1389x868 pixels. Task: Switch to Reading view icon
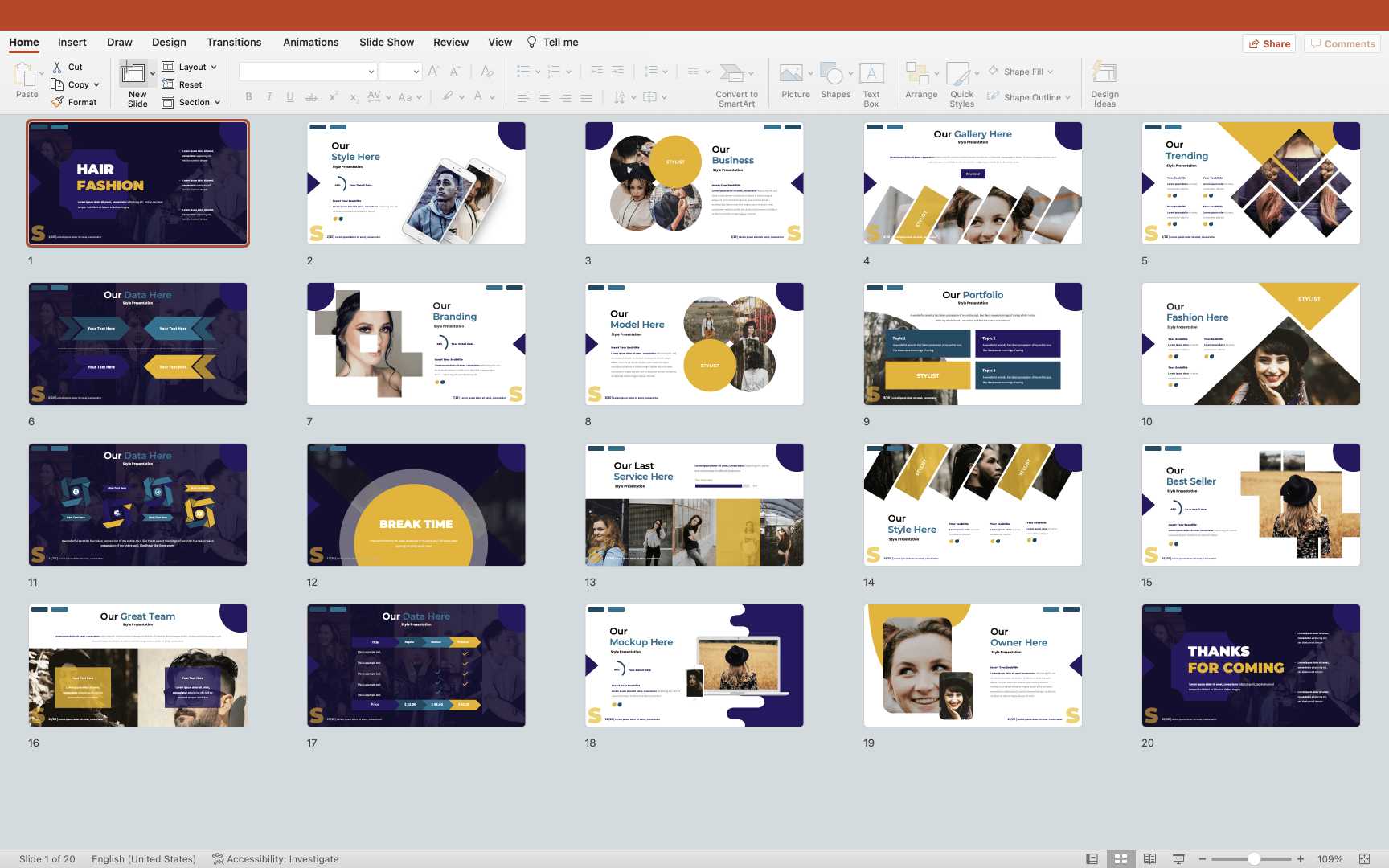(x=1149, y=858)
